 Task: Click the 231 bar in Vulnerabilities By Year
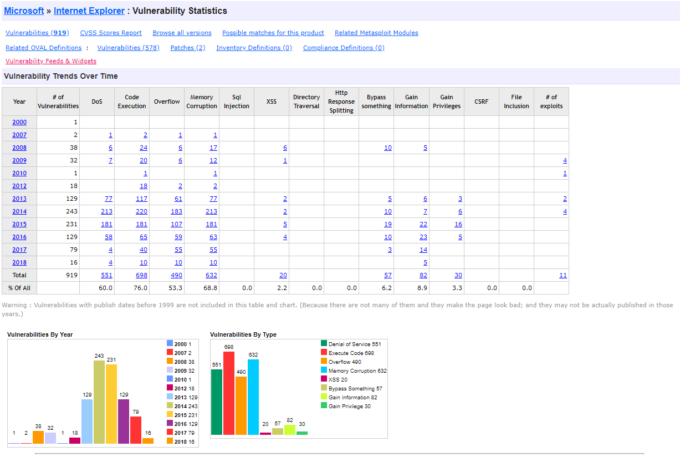pos(112,404)
